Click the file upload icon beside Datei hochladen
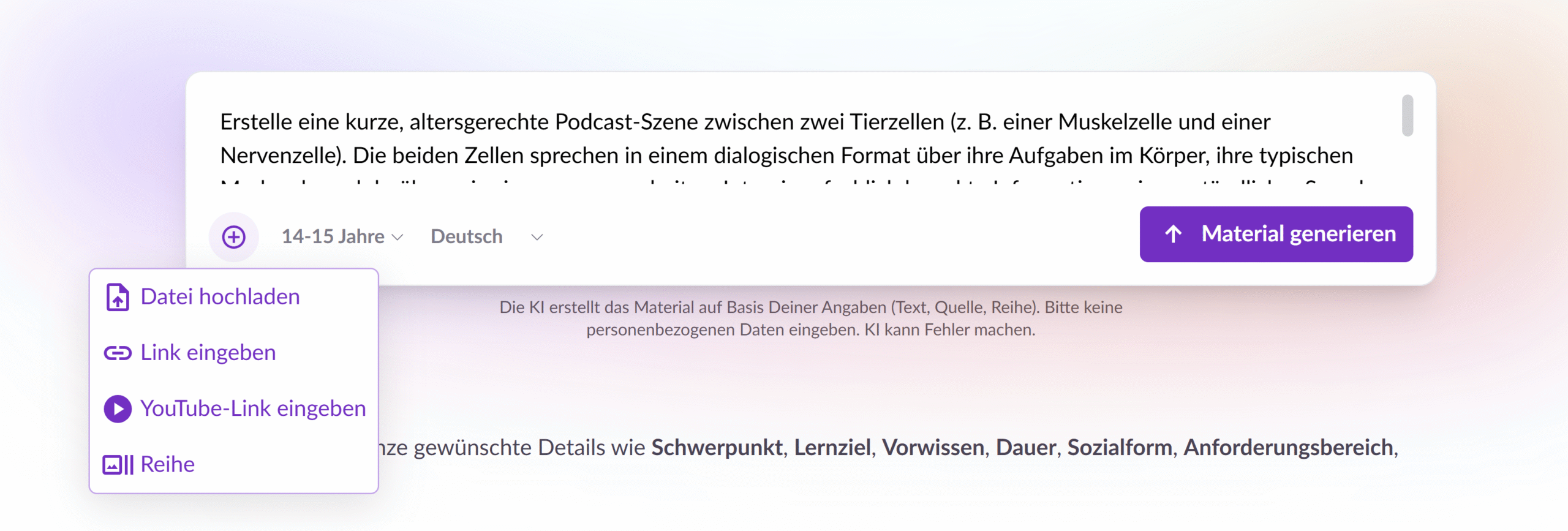The width and height of the screenshot is (1568, 531). (x=117, y=298)
